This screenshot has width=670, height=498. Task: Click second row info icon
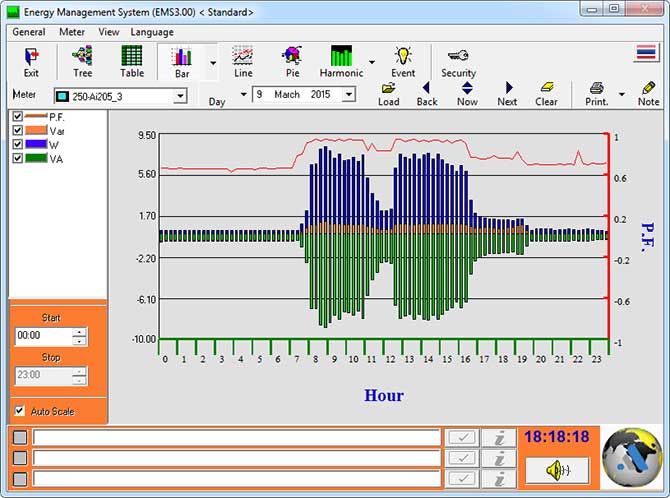(x=499, y=458)
